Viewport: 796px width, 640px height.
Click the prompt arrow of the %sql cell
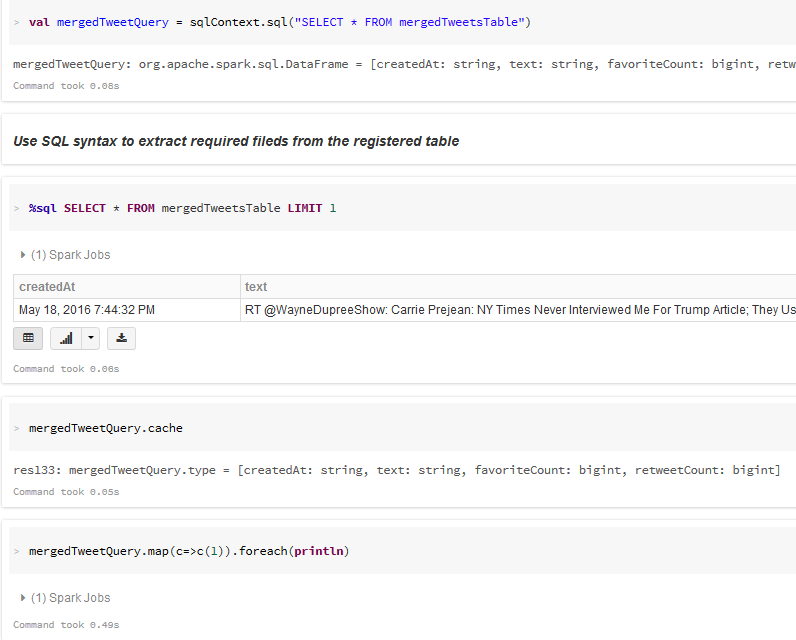pos(17,209)
